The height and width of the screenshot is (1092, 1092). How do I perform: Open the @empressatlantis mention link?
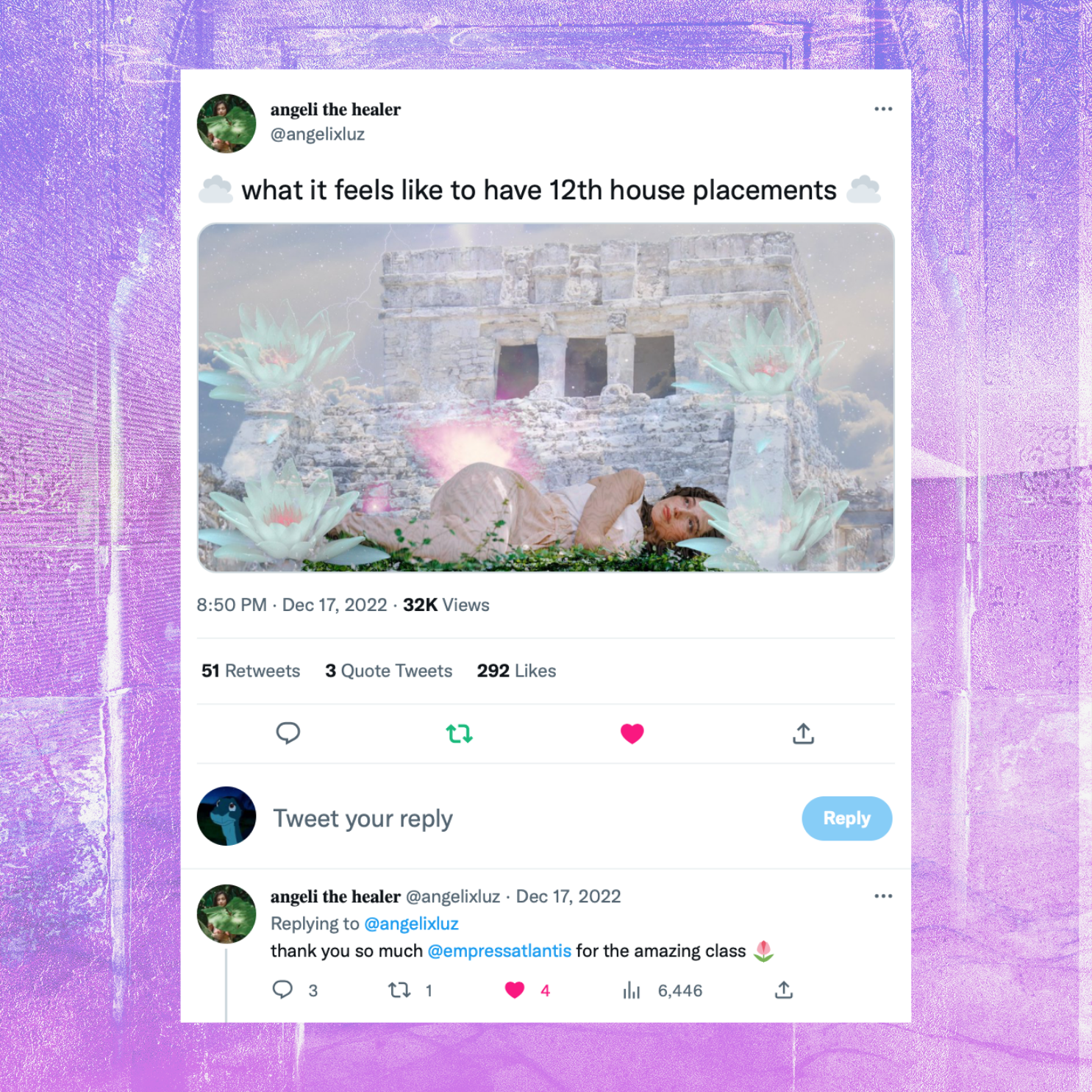[499, 951]
